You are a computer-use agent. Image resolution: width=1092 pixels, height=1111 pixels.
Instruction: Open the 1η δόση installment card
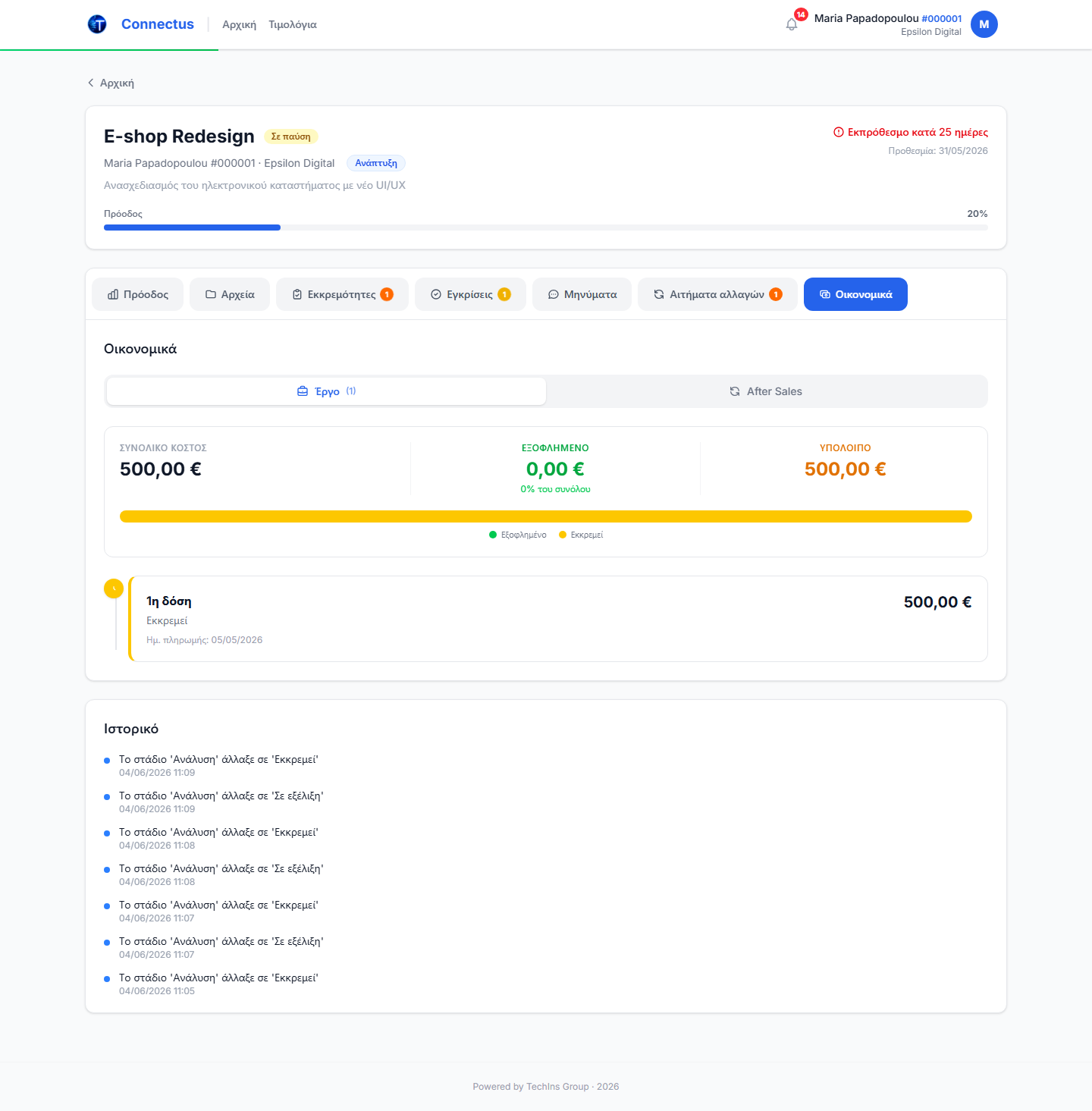[558, 619]
